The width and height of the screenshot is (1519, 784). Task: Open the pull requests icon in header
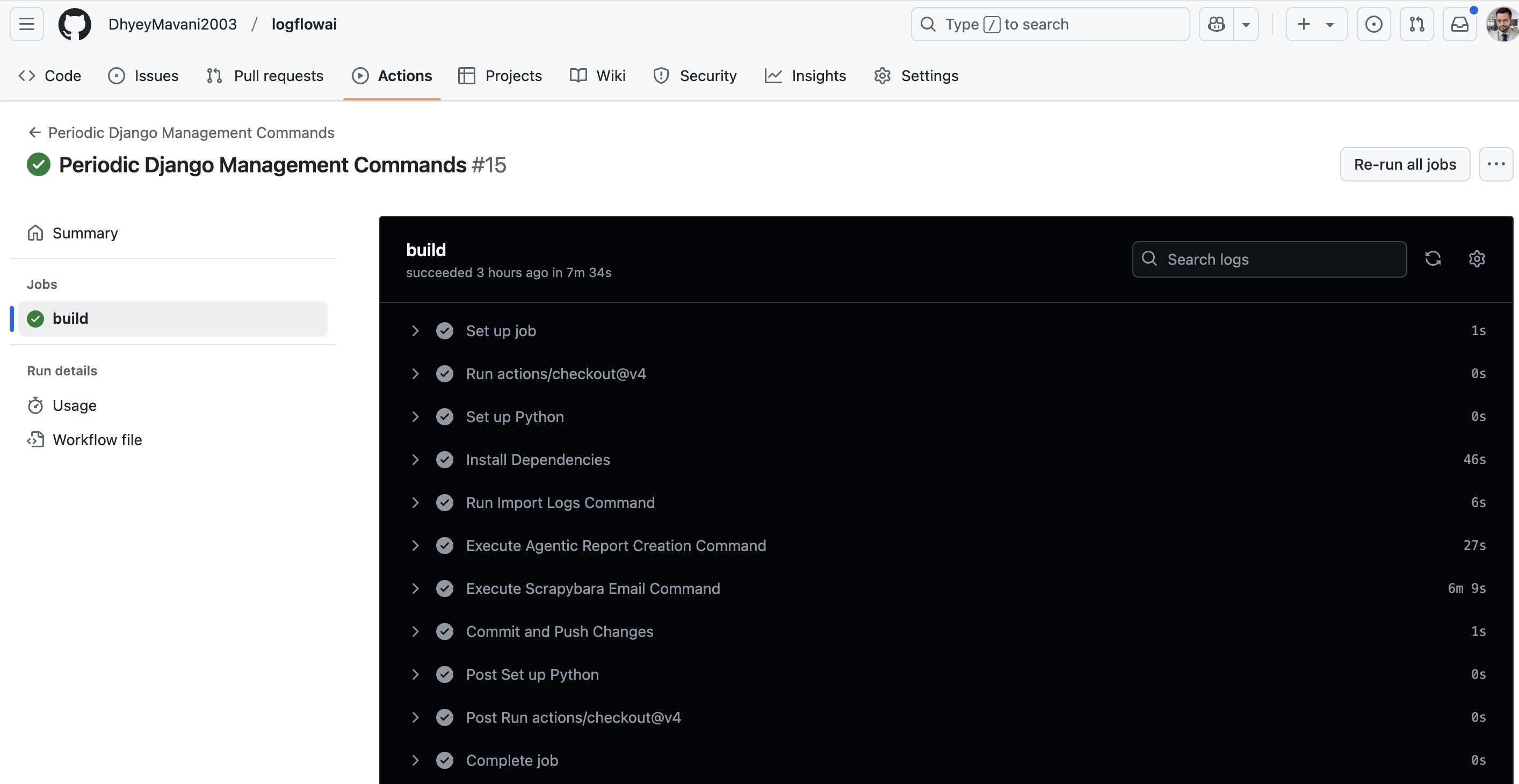(x=1416, y=24)
